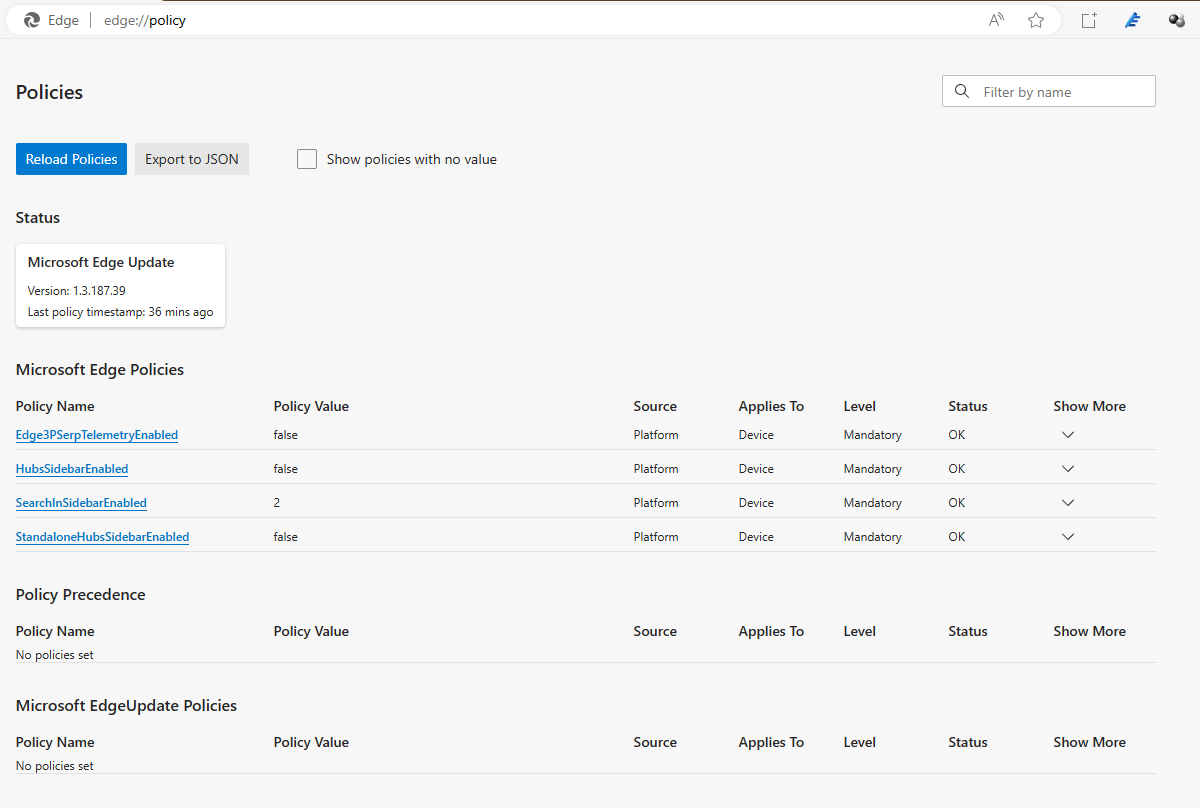Click Show More header in Edge Policies table

[1089, 406]
